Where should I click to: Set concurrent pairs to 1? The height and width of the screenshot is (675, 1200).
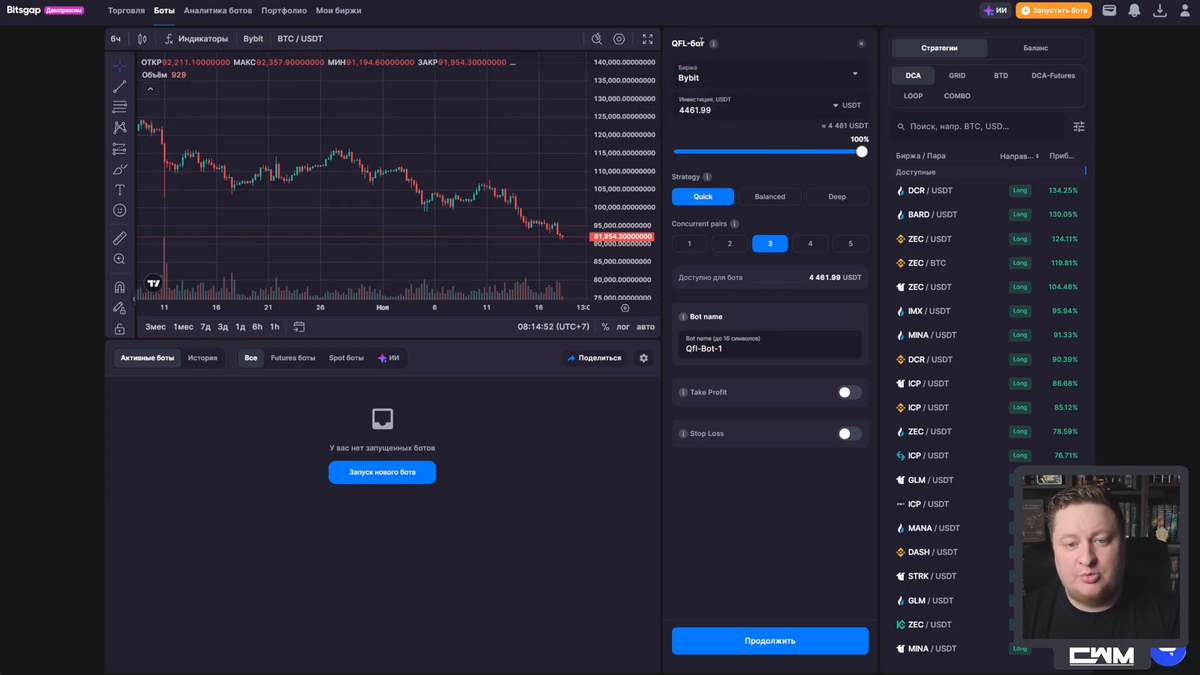(689, 244)
